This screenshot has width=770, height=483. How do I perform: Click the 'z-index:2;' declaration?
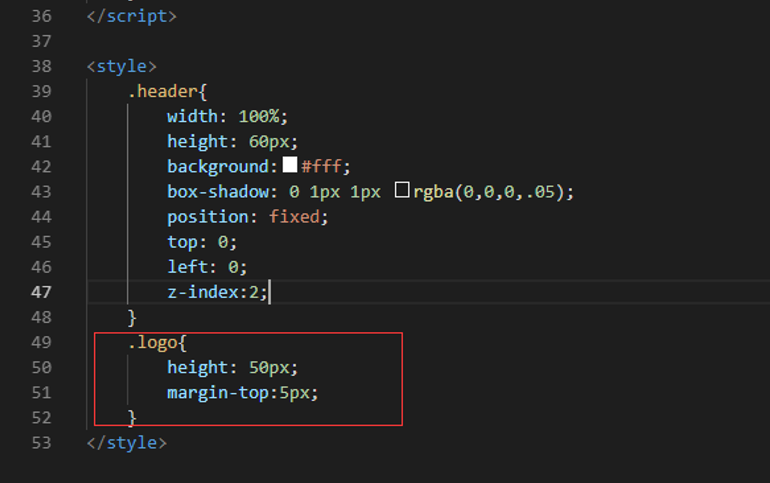[x=217, y=292]
